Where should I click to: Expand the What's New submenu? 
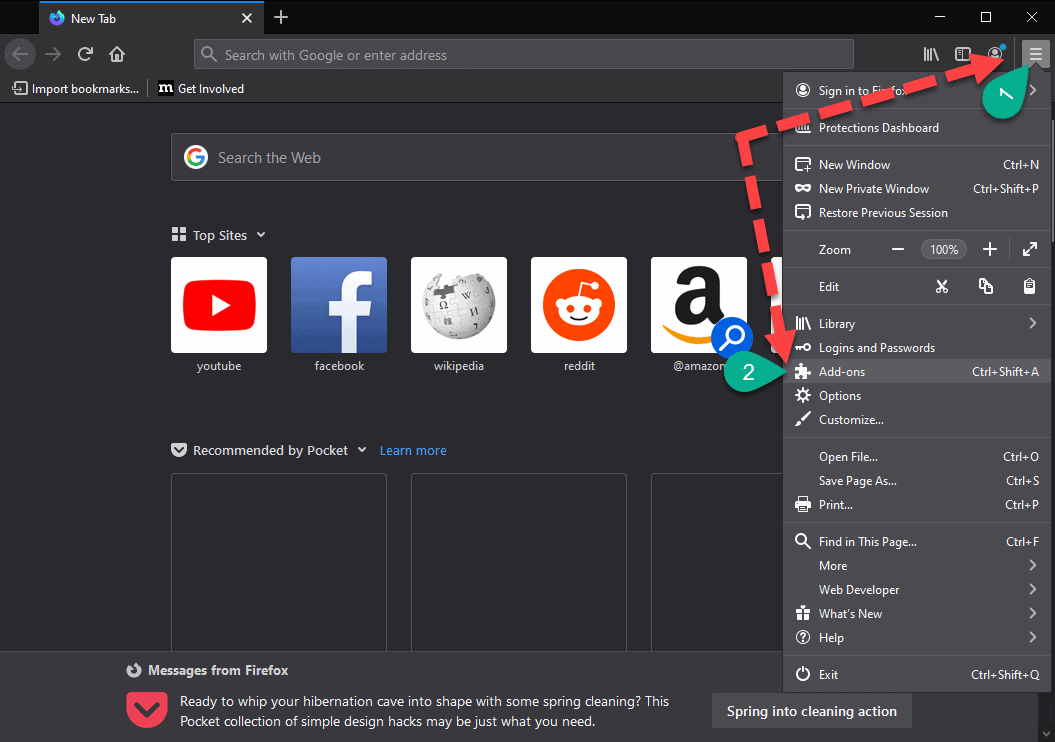tap(916, 614)
